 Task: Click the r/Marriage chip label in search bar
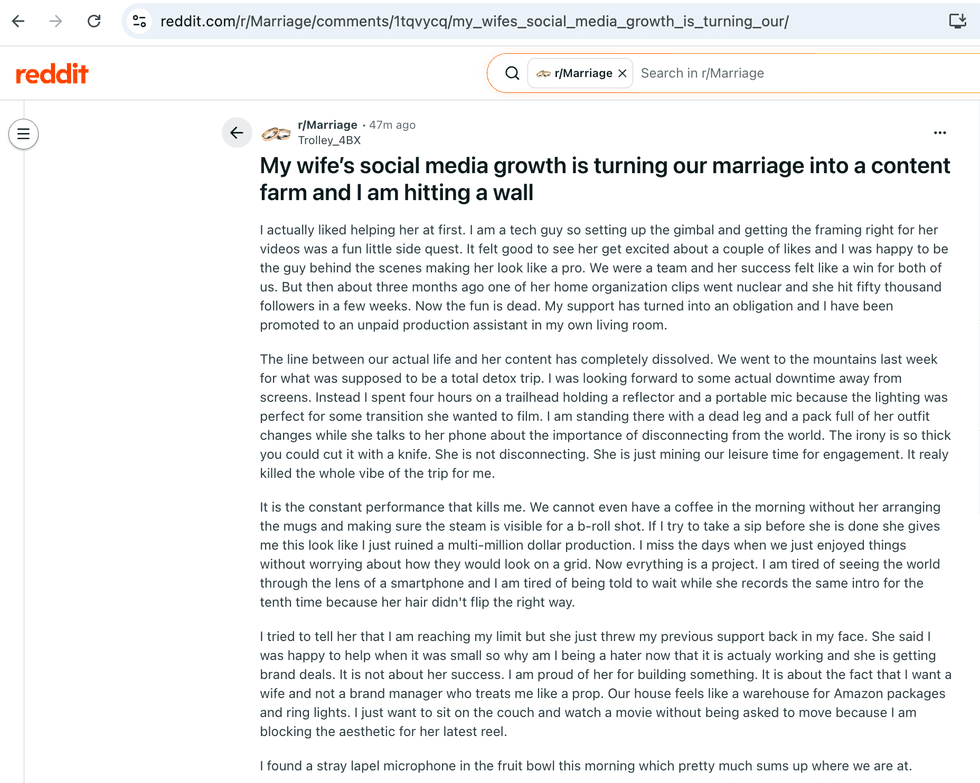point(583,73)
